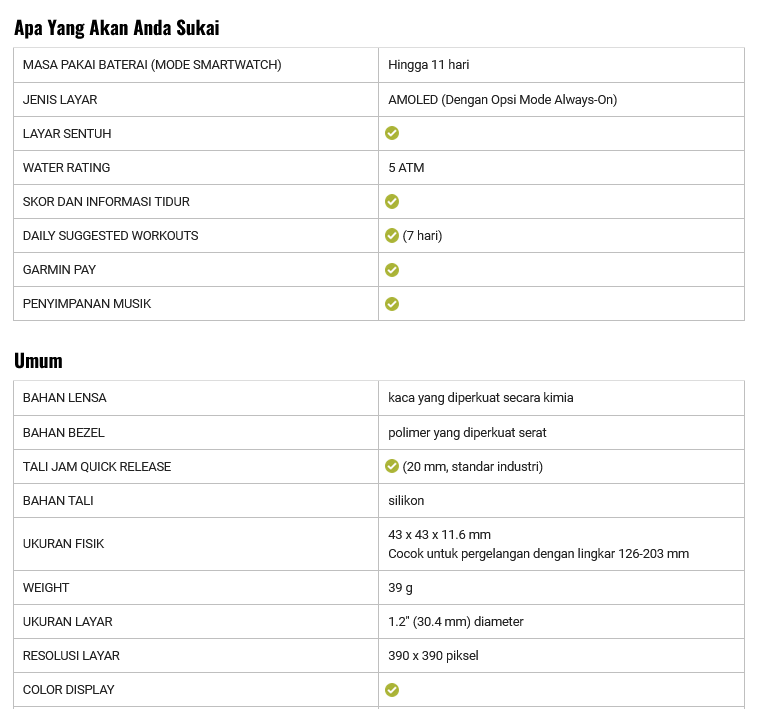Click the AMOLED screen type value
This screenshot has width=759, height=709.
pos(502,99)
